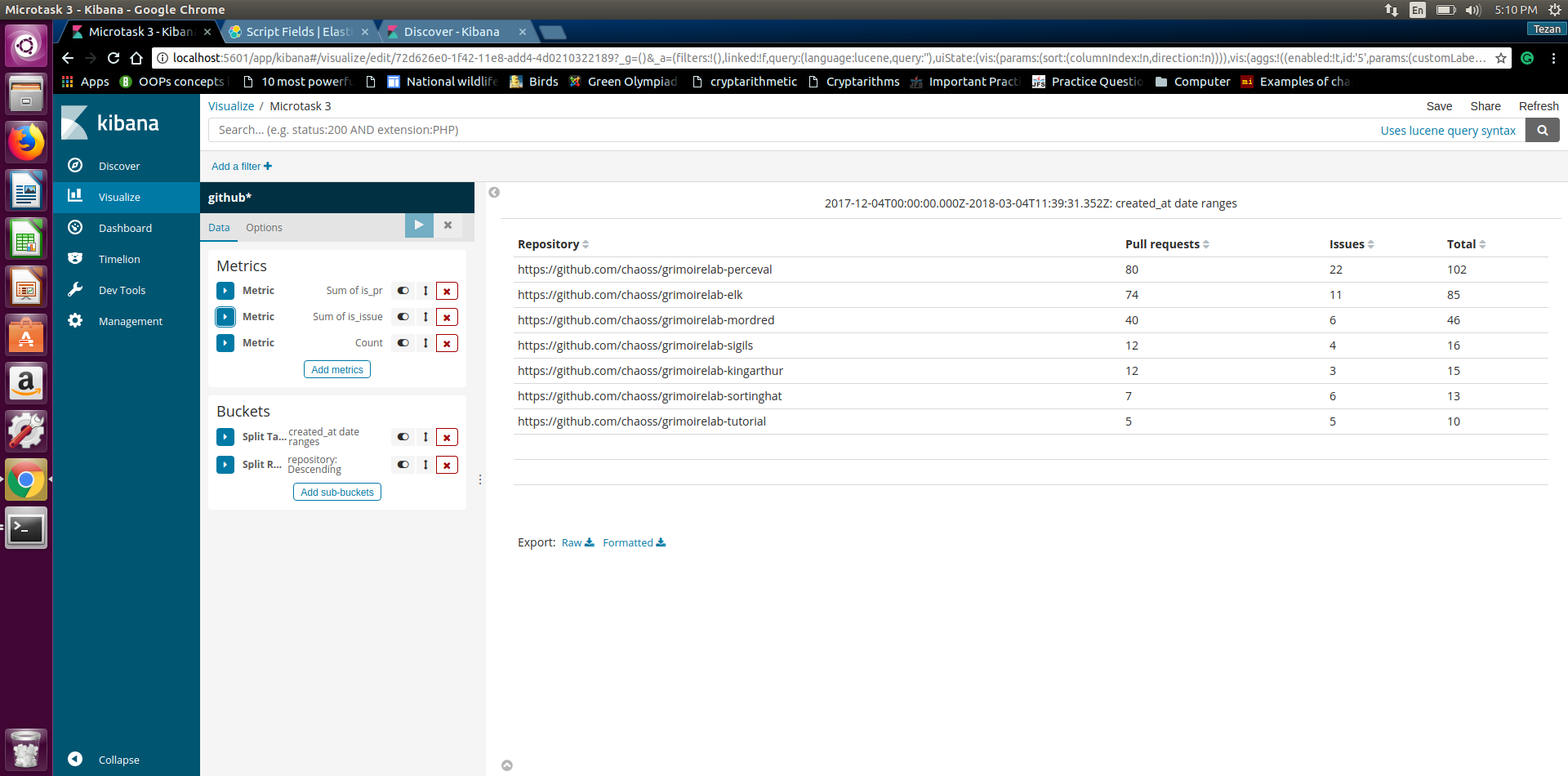Expand the Sum of is_issue metric
The image size is (1568, 776).
pyautogui.click(x=225, y=317)
